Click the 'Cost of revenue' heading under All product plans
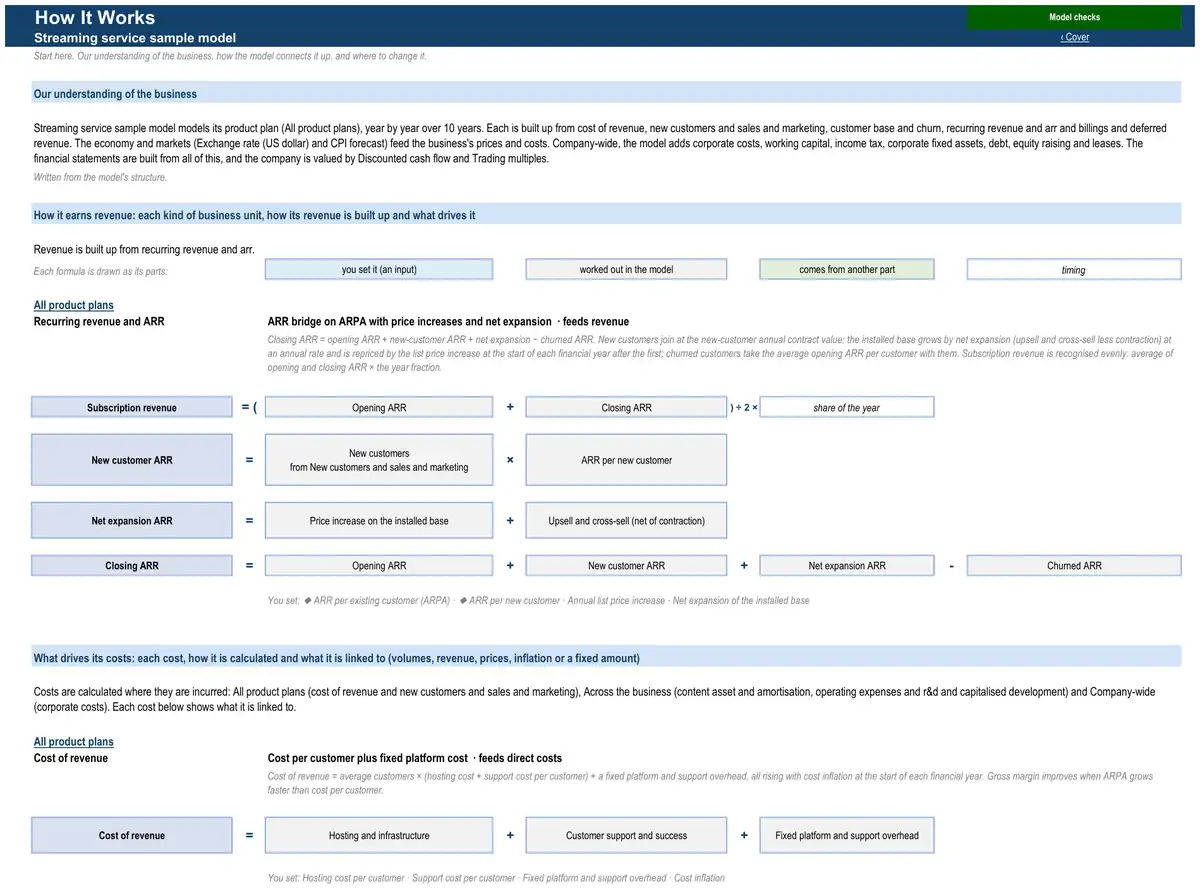This screenshot has height=889, width=1200. [x=71, y=758]
